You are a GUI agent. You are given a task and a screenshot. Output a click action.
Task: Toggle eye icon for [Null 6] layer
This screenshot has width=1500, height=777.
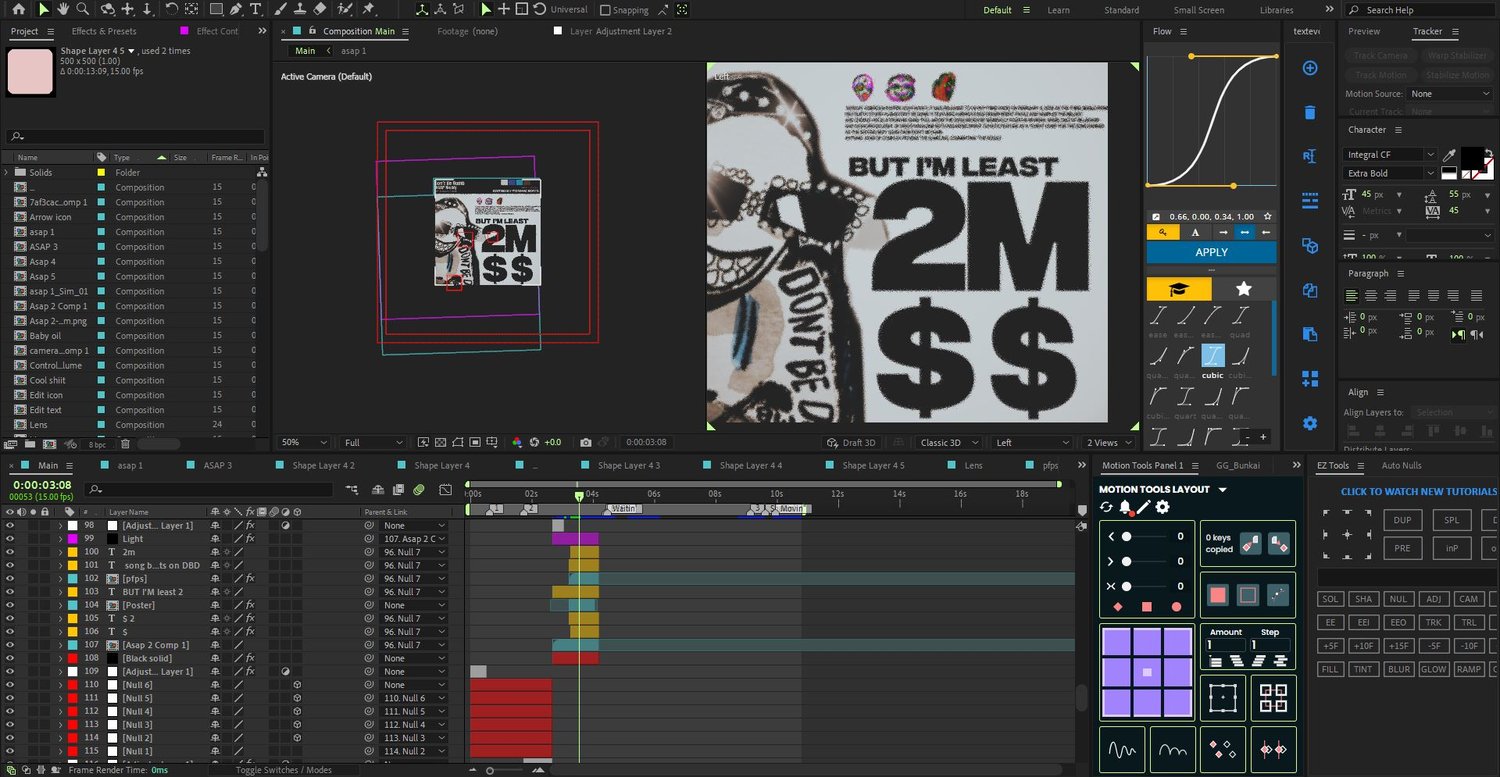coord(10,685)
